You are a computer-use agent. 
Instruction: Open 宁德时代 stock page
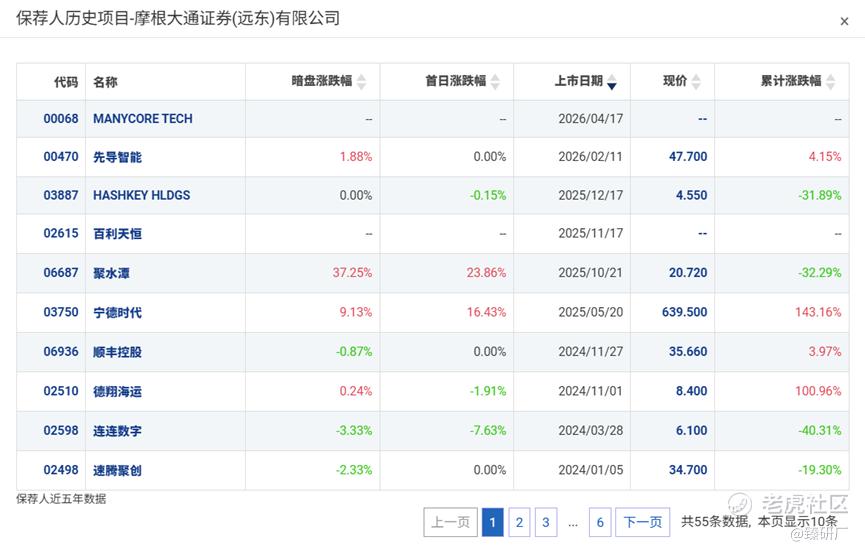(x=117, y=313)
